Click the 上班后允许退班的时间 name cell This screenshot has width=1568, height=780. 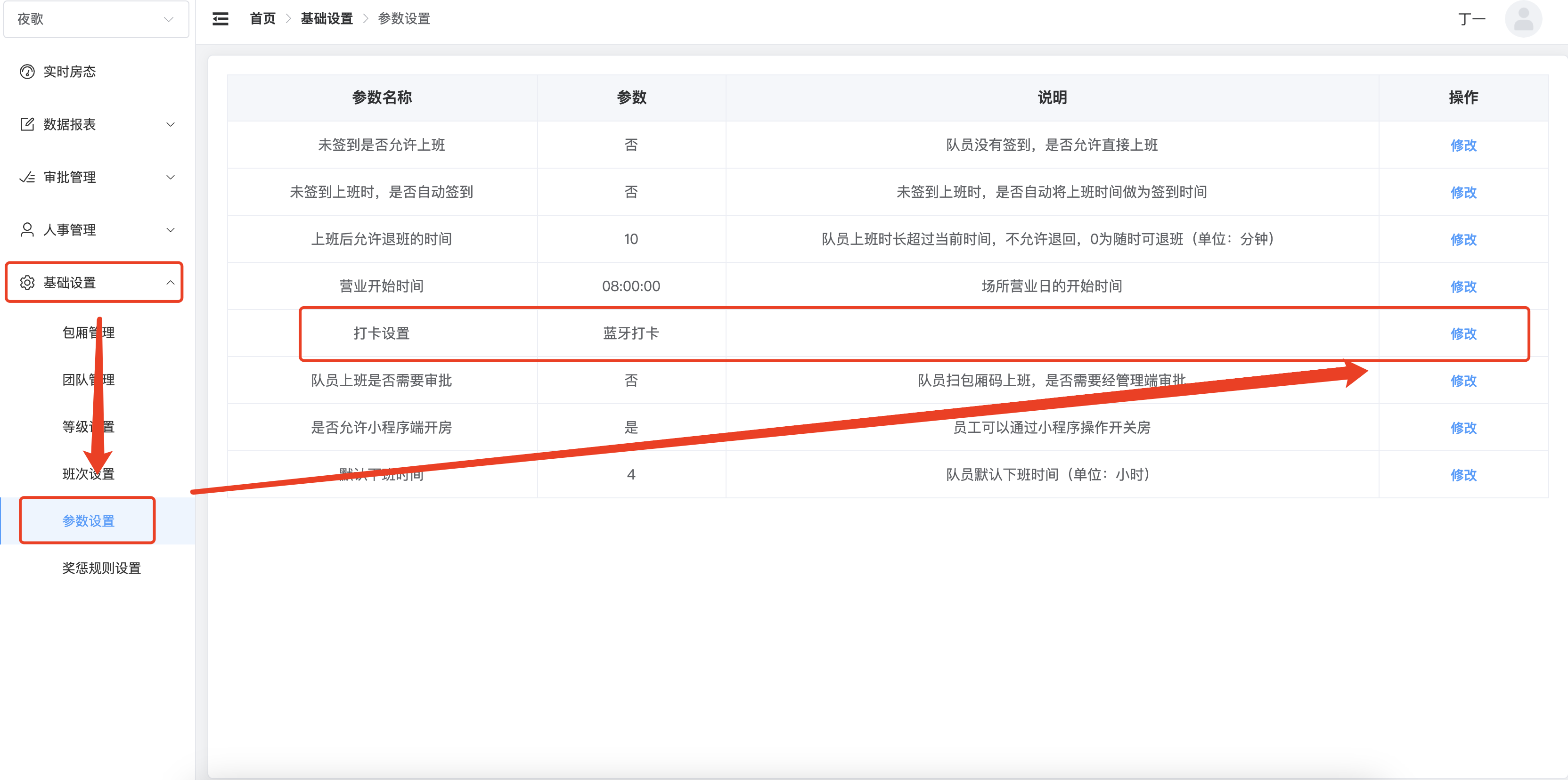[382, 239]
